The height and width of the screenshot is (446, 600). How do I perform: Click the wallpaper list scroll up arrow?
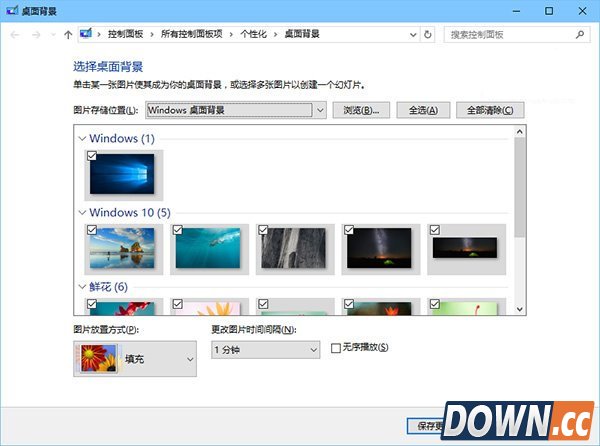pyautogui.click(x=520, y=132)
